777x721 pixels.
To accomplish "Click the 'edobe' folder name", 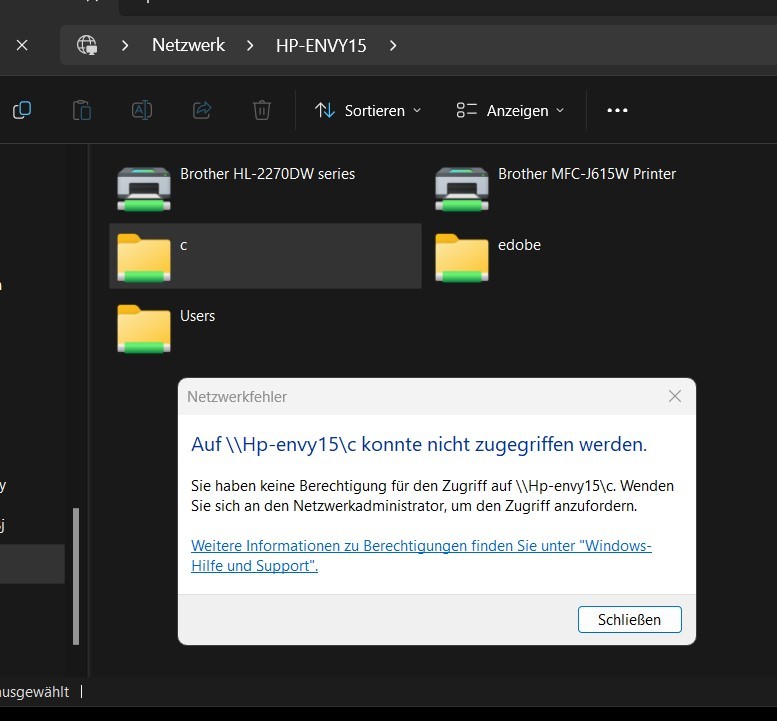I will 519,245.
